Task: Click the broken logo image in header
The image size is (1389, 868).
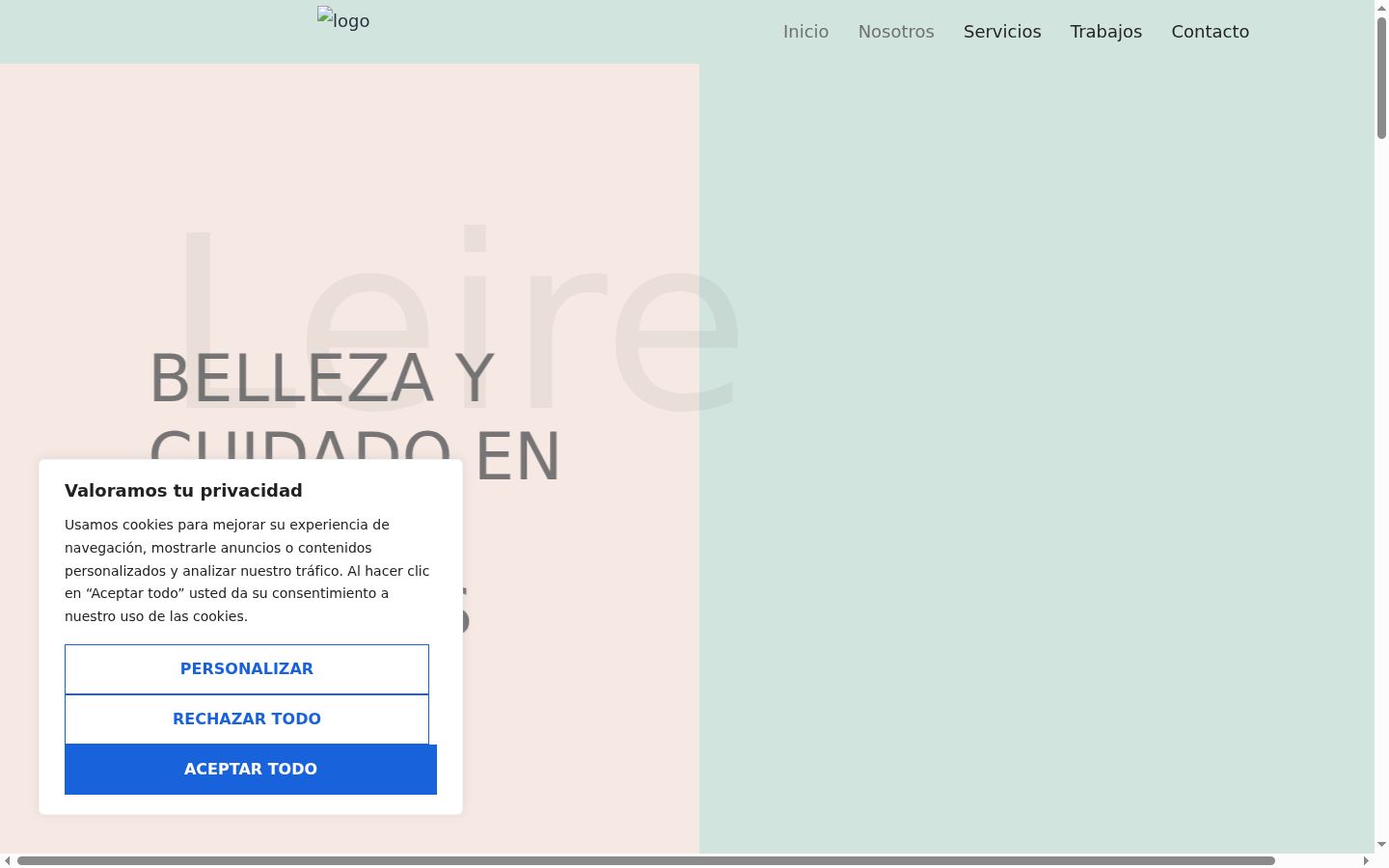Action: pyautogui.click(x=343, y=19)
